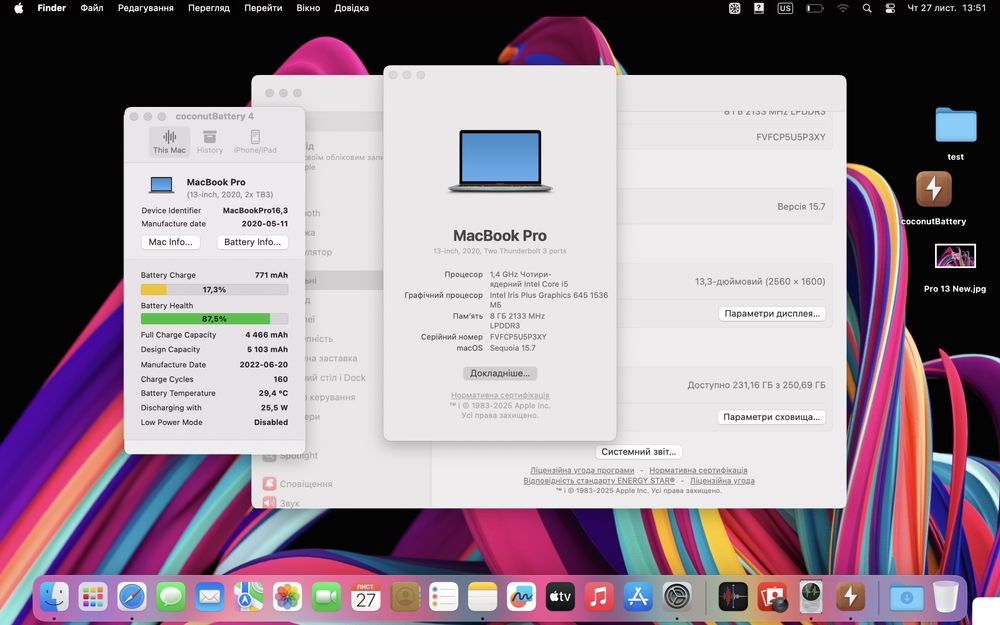
Task: Open Control Center from the menu bar
Action: pyautogui.click(x=890, y=8)
